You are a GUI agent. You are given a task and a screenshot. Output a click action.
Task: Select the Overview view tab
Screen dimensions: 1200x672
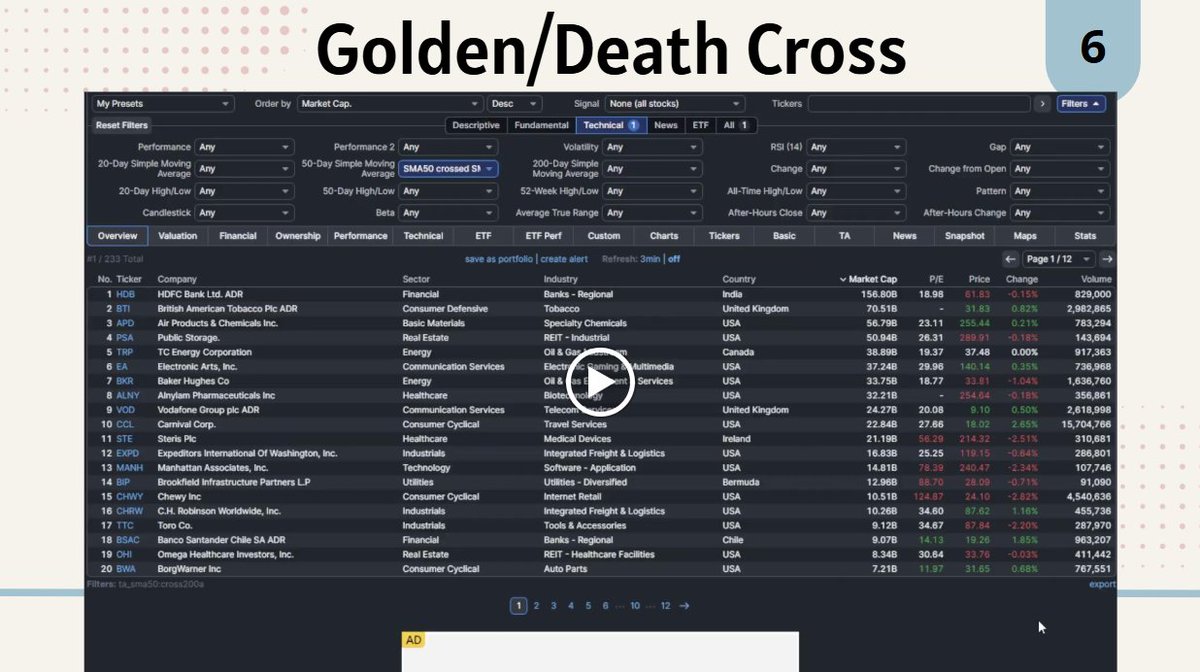tap(118, 236)
